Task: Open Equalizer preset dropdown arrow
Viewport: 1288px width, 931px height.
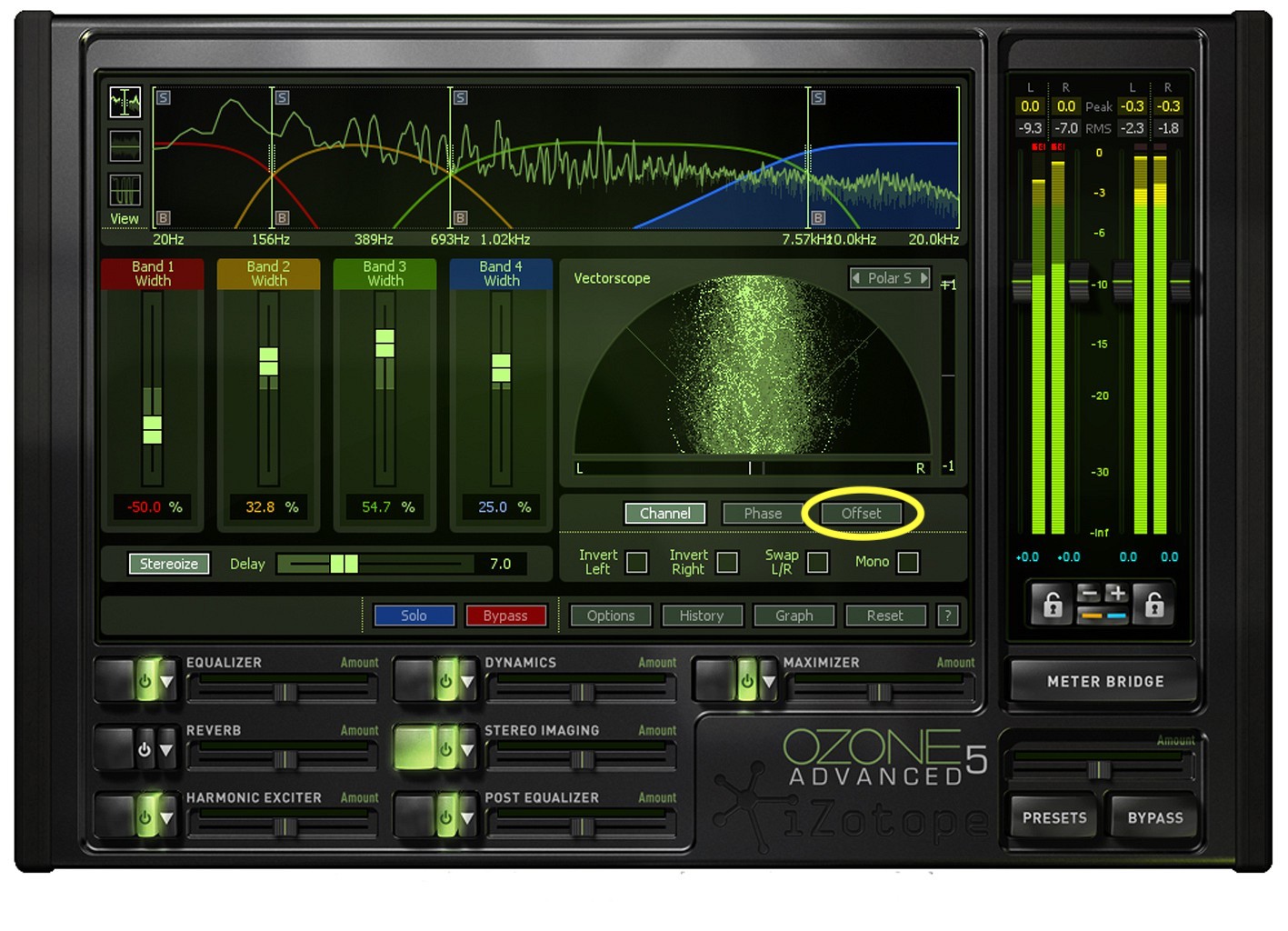Action: coord(166,681)
